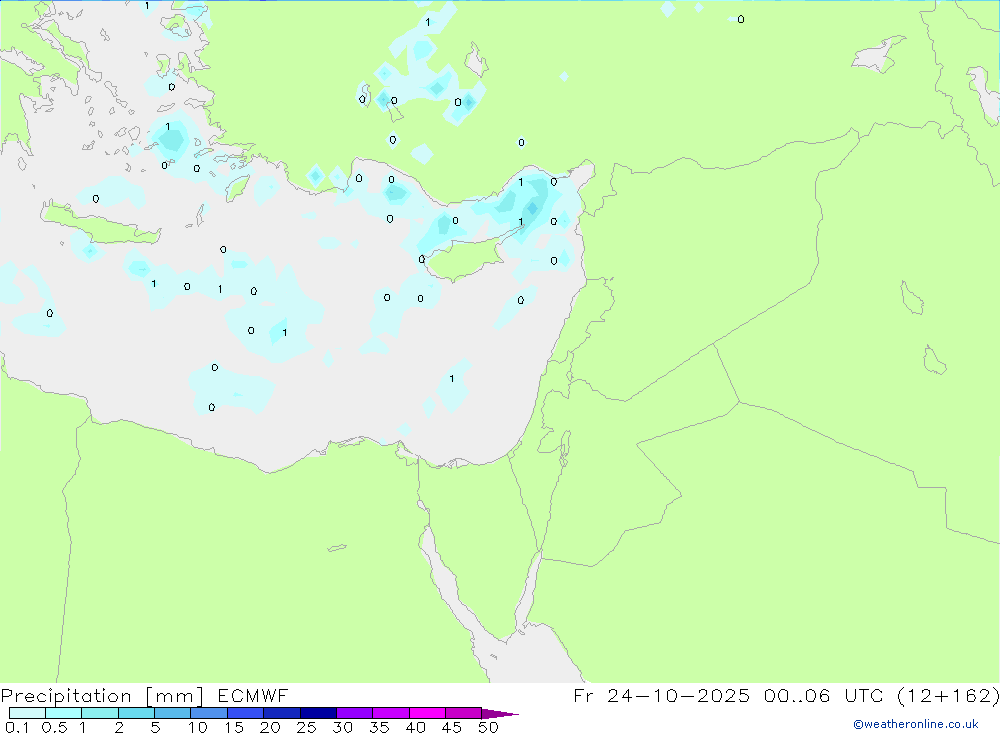Click the island of Crete on map

click(x=99, y=223)
